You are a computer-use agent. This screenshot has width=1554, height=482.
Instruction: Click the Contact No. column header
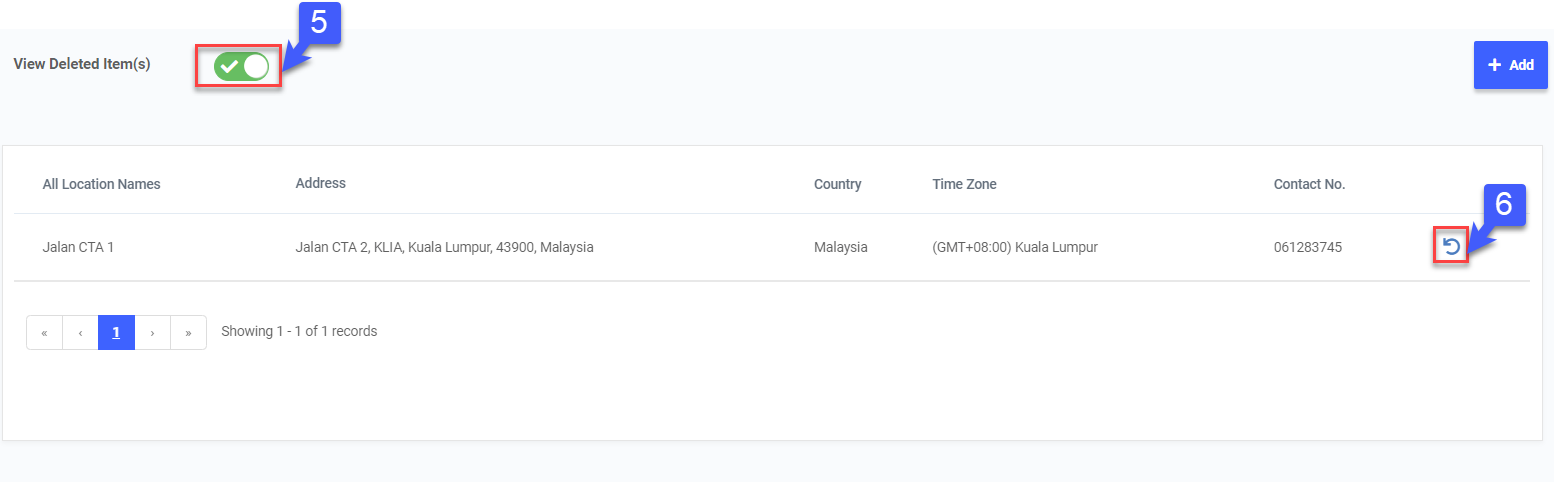click(x=1309, y=184)
